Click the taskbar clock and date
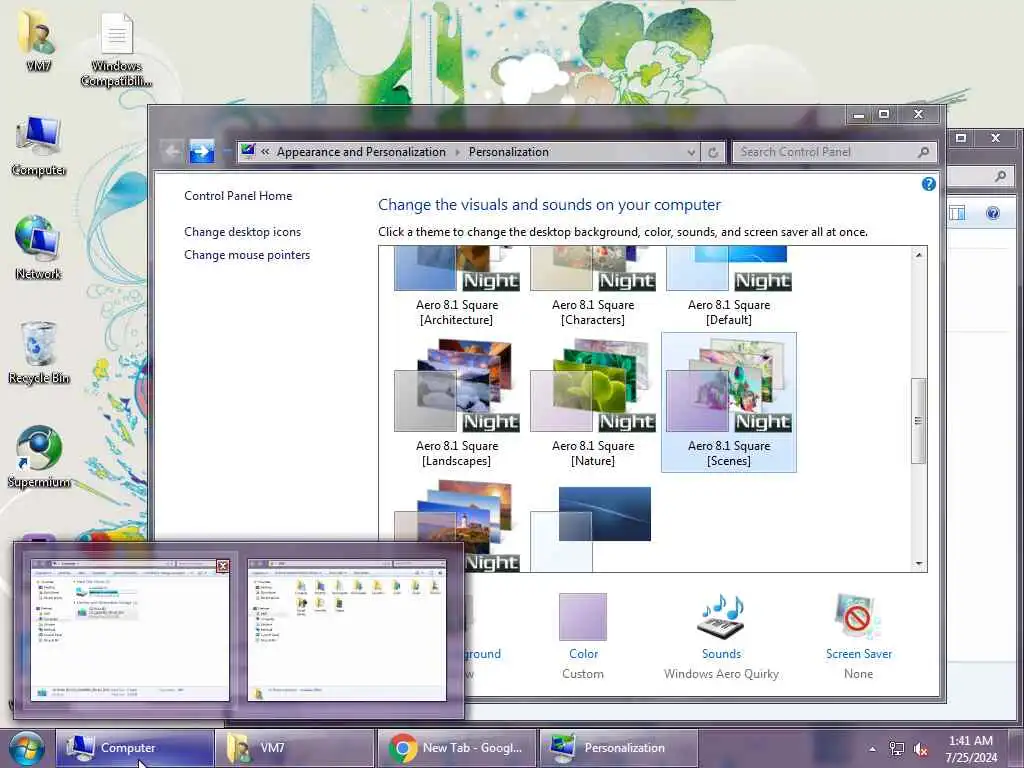The height and width of the screenshot is (768, 1024). tap(971, 749)
